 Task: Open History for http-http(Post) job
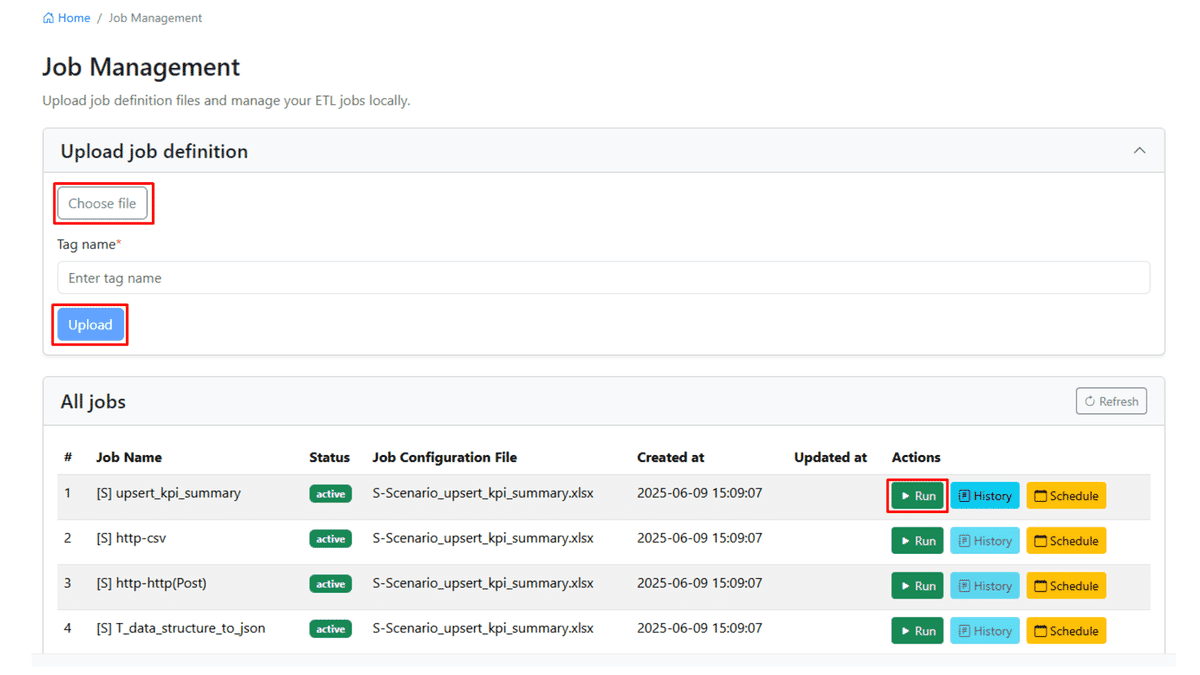click(x=984, y=586)
